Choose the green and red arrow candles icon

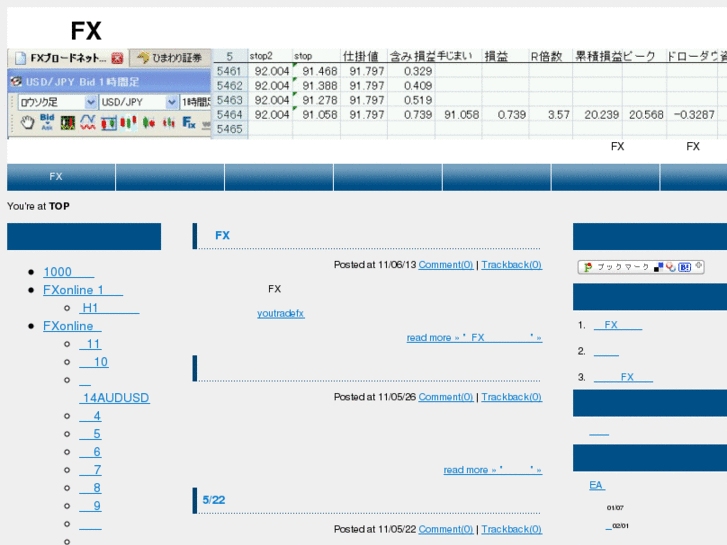point(149,123)
